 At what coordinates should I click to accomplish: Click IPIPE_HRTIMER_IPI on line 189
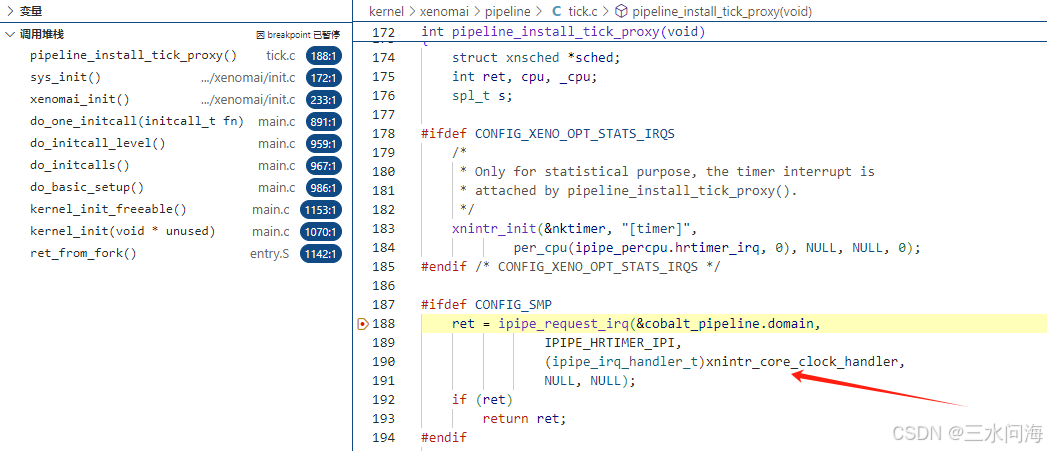[609, 343]
